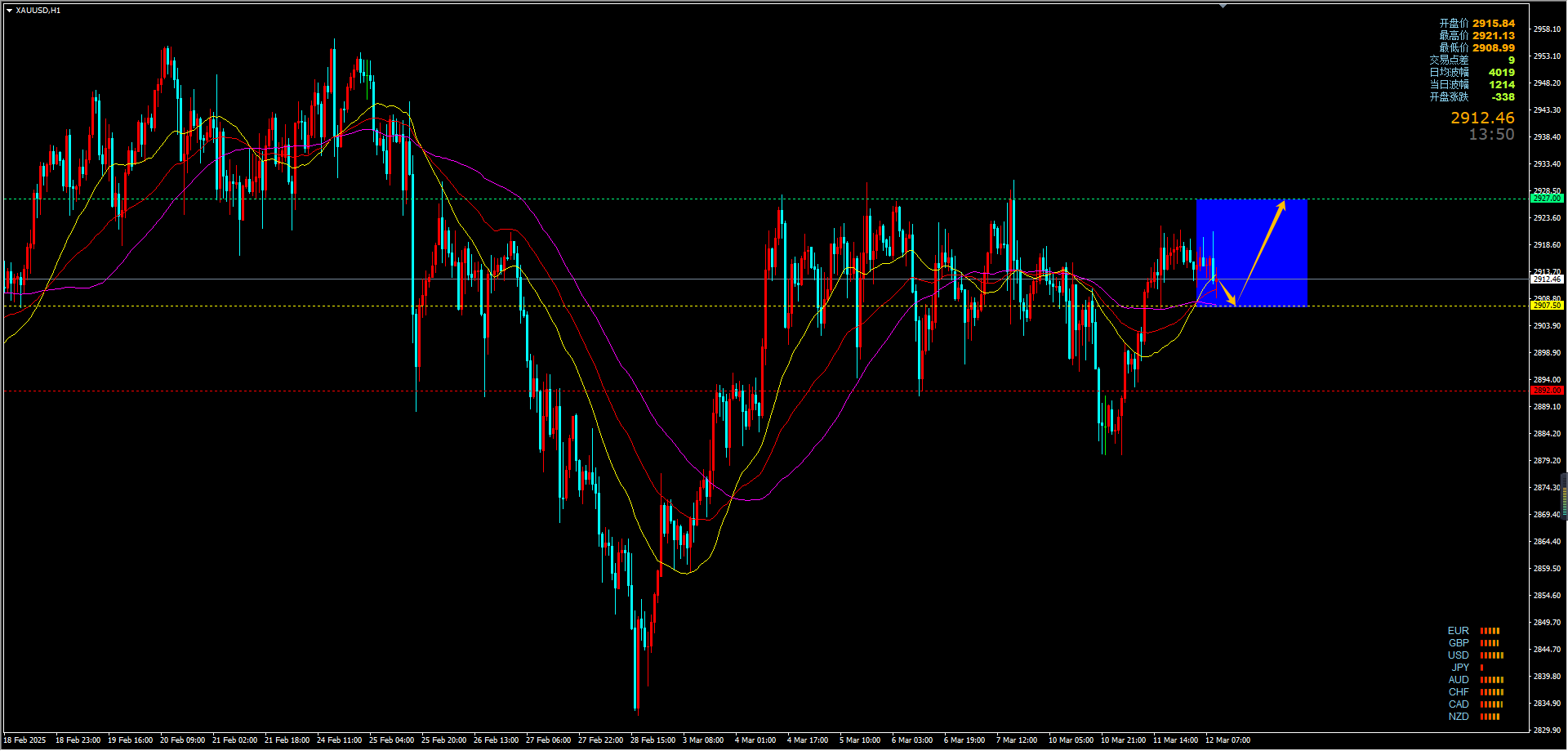Viewport: 1568px width, 751px height.
Task: Select the long upward orange arrow
Action: tap(1262, 251)
